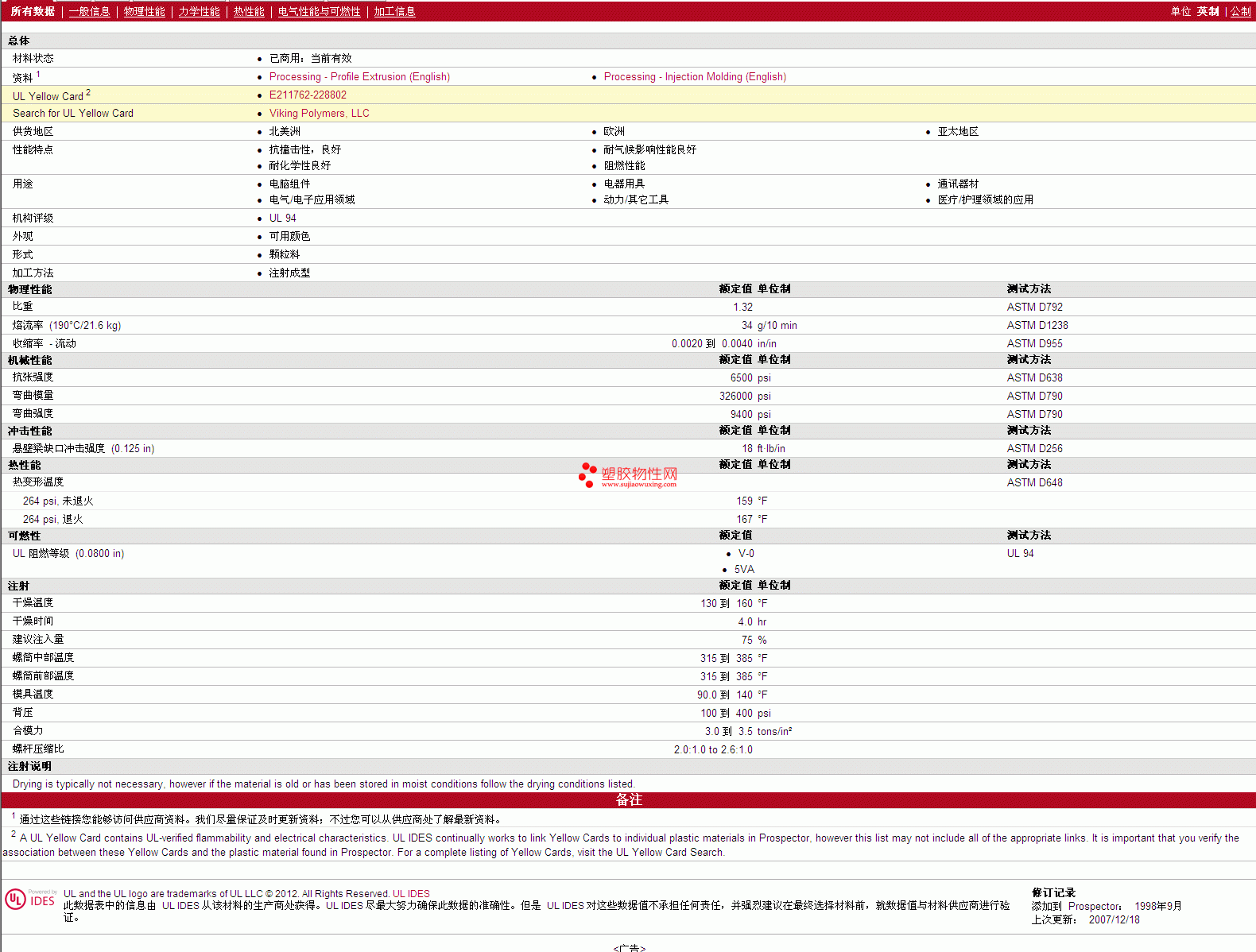This screenshot has height=952, width=1256.
Task: Click ASTM D792 test method
Action: coord(1034,307)
